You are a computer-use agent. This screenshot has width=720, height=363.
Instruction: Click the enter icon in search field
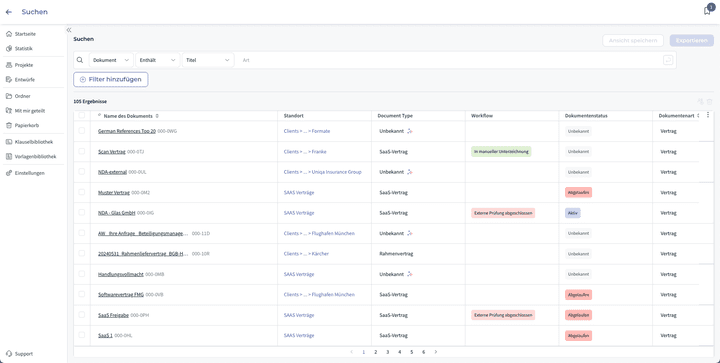click(x=668, y=60)
